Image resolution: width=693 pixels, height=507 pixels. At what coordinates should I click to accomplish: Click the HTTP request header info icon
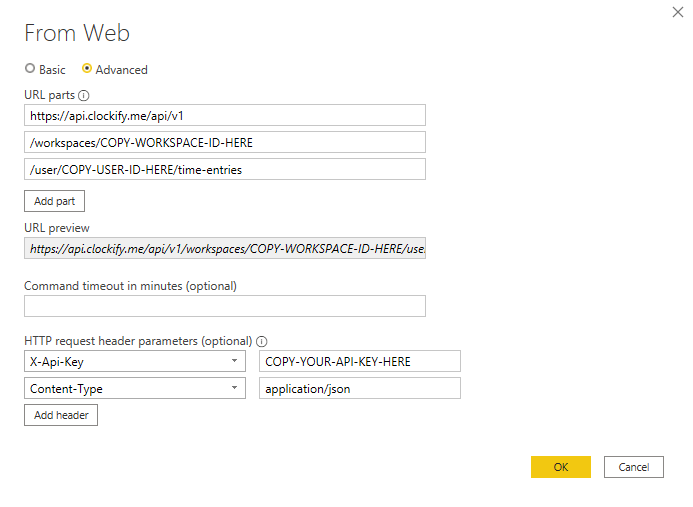pyautogui.click(x=262, y=341)
